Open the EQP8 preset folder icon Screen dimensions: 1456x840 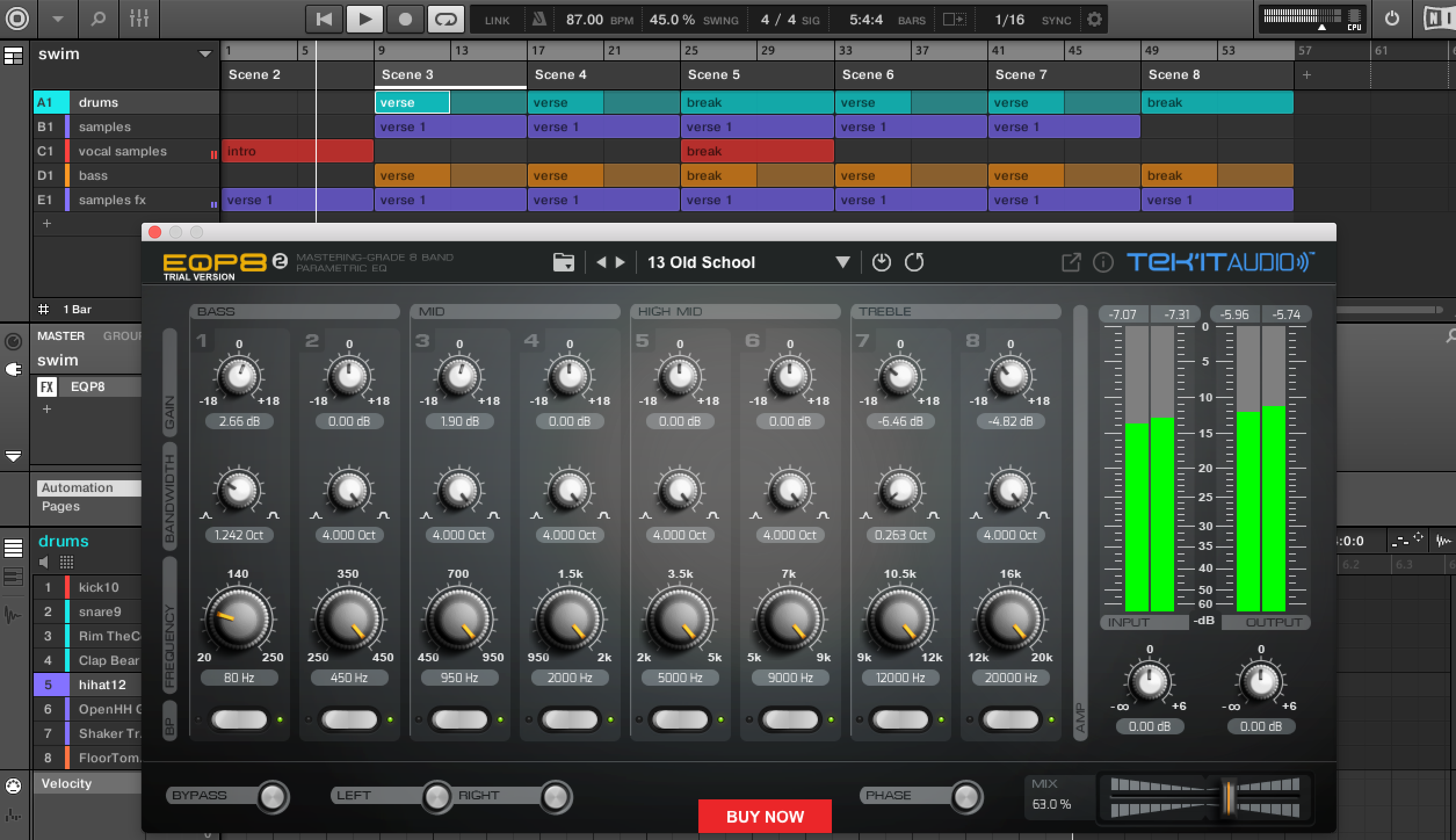click(x=563, y=262)
